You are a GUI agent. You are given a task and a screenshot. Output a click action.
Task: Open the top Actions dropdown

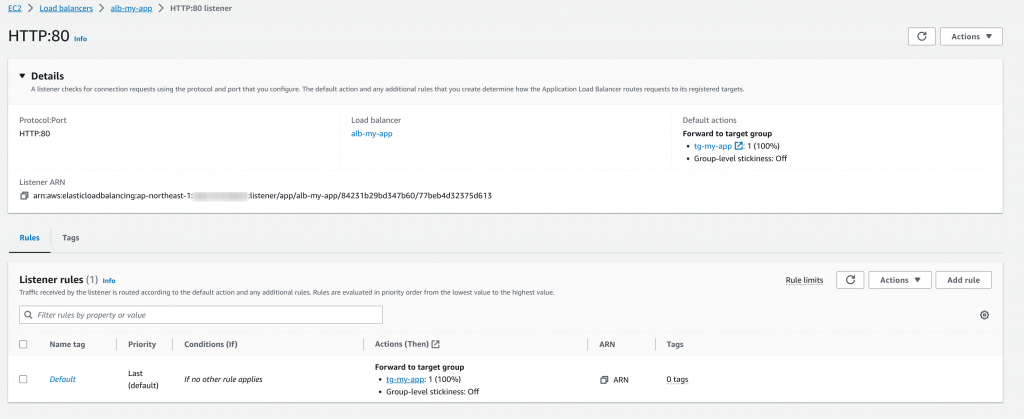(971, 36)
